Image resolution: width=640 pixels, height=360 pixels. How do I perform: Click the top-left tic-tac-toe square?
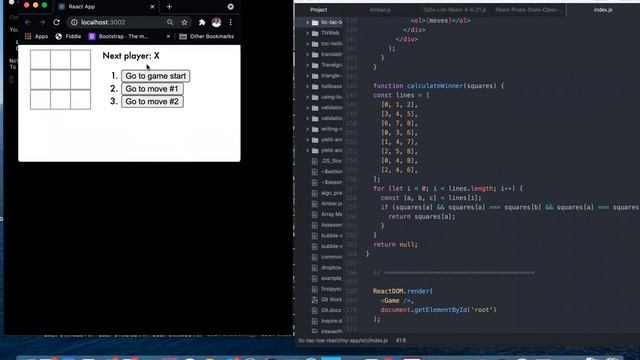pos(40,60)
